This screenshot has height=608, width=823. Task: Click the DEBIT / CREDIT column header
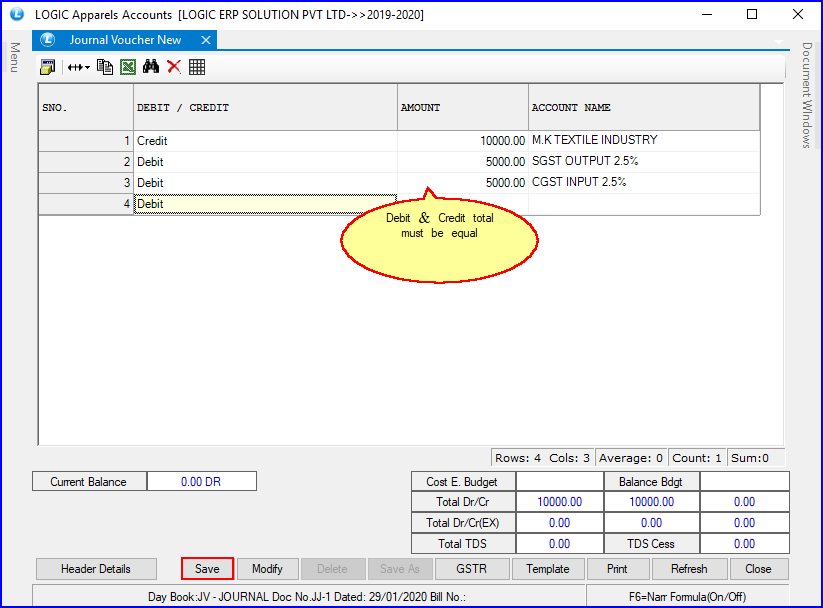pyautogui.click(x=266, y=108)
